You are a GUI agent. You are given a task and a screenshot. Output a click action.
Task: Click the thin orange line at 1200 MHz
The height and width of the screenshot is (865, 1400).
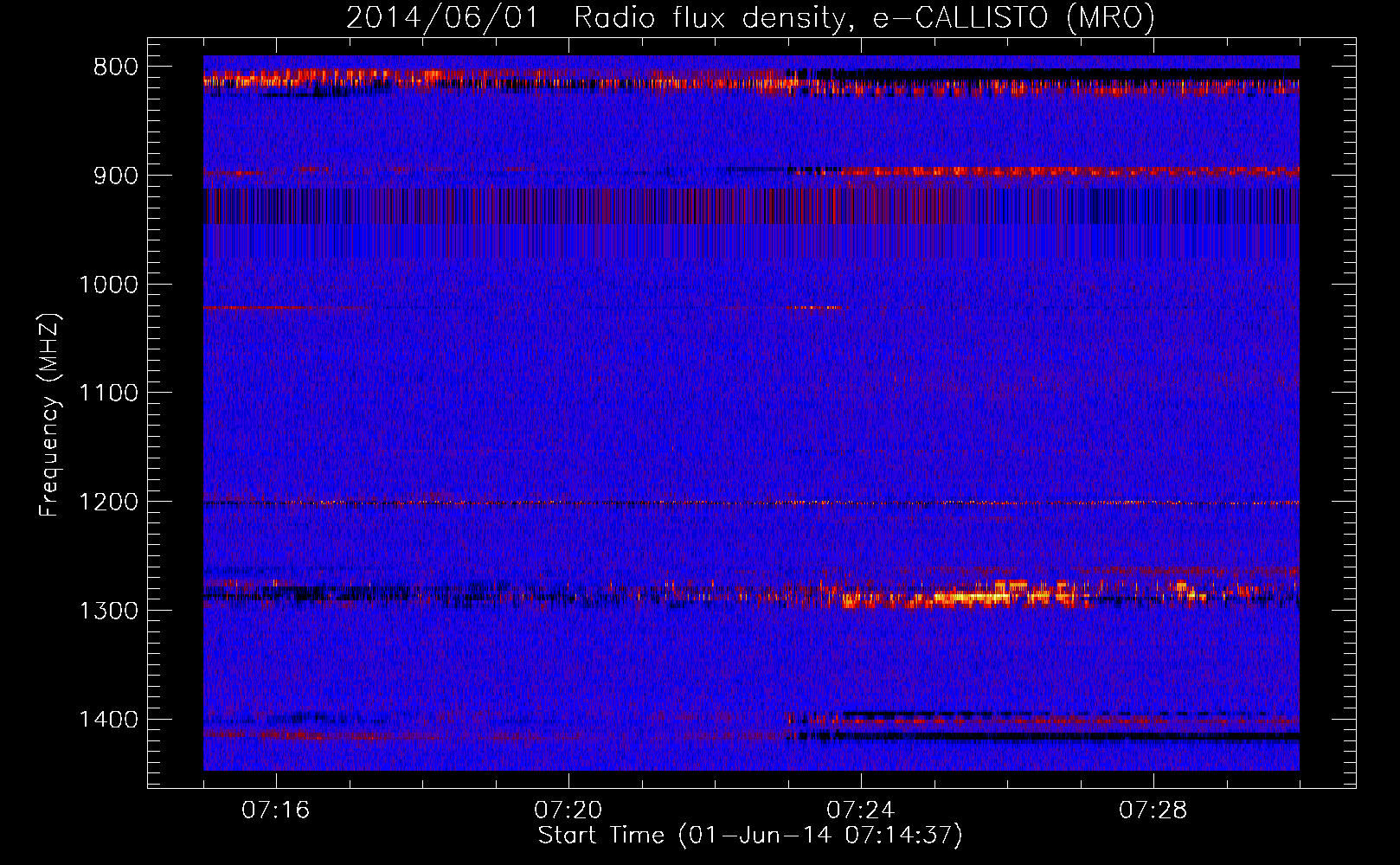[x=751, y=503]
